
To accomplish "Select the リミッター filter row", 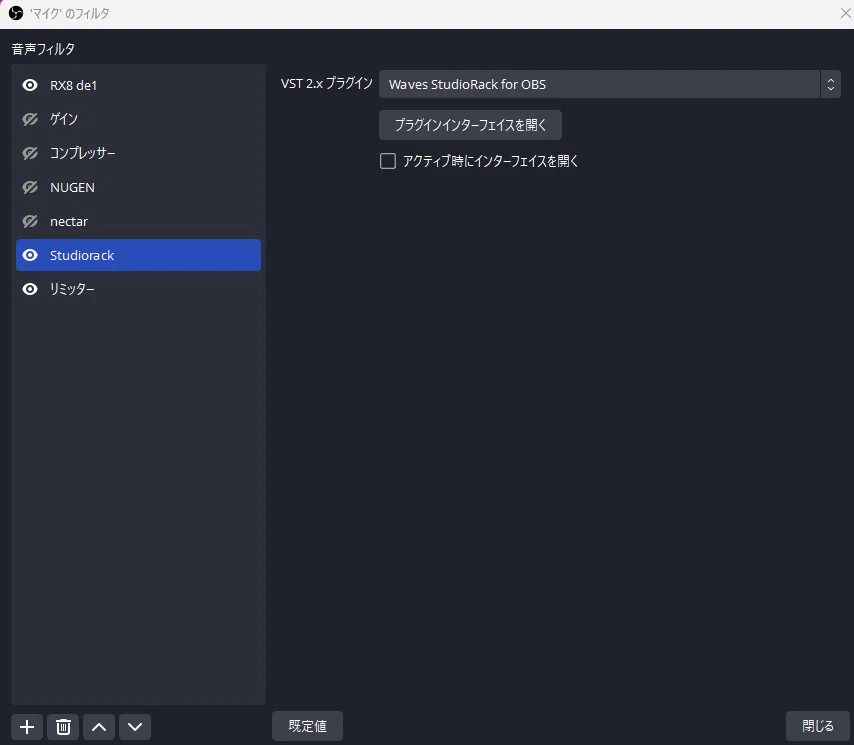I will tap(138, 289).
